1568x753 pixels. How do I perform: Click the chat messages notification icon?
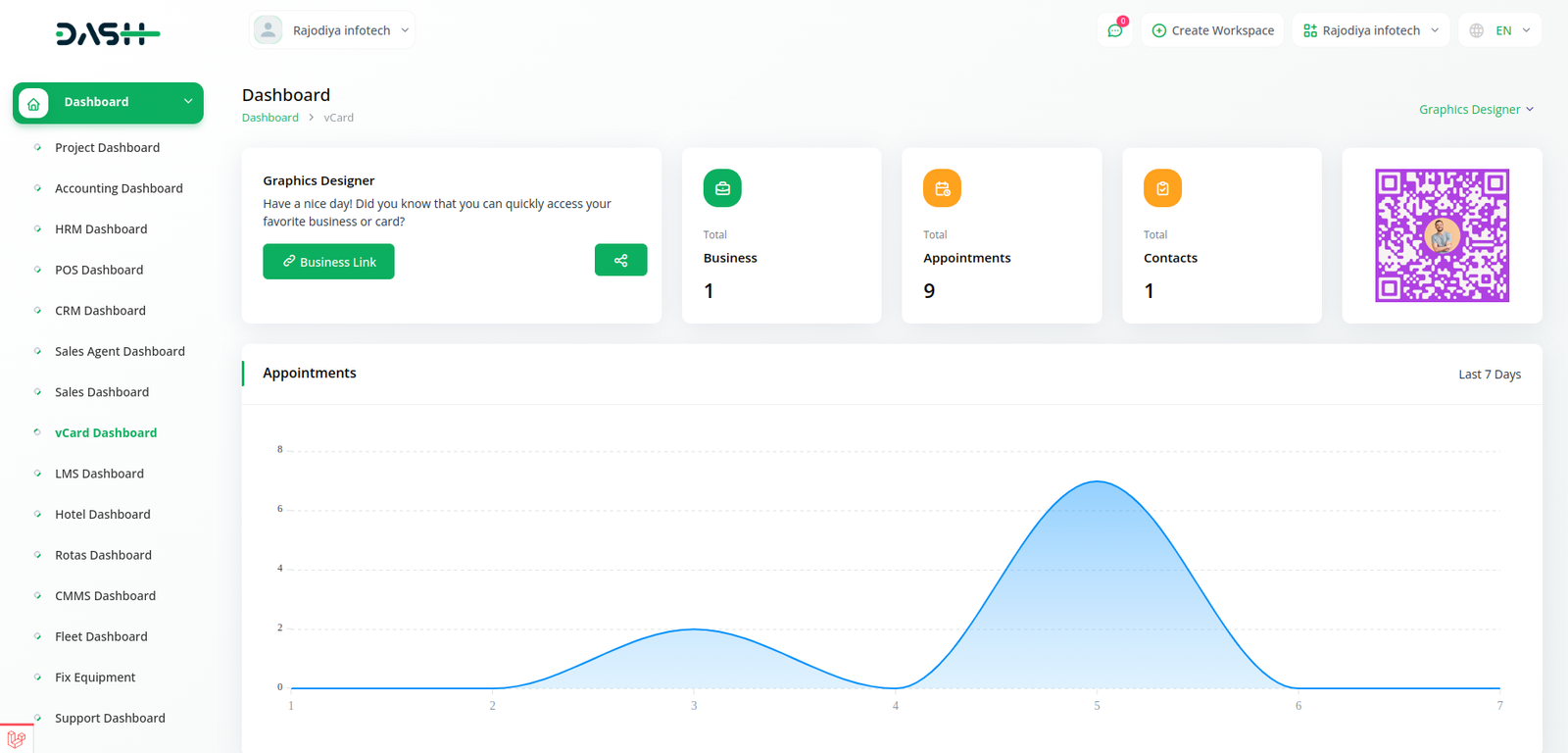coord(1114,30)
